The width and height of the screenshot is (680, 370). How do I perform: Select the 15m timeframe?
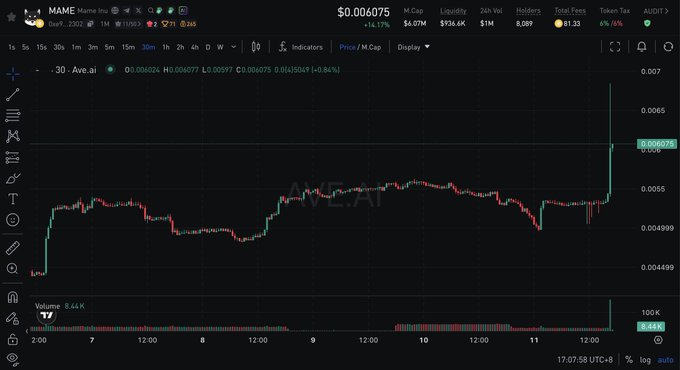(128, 47)
